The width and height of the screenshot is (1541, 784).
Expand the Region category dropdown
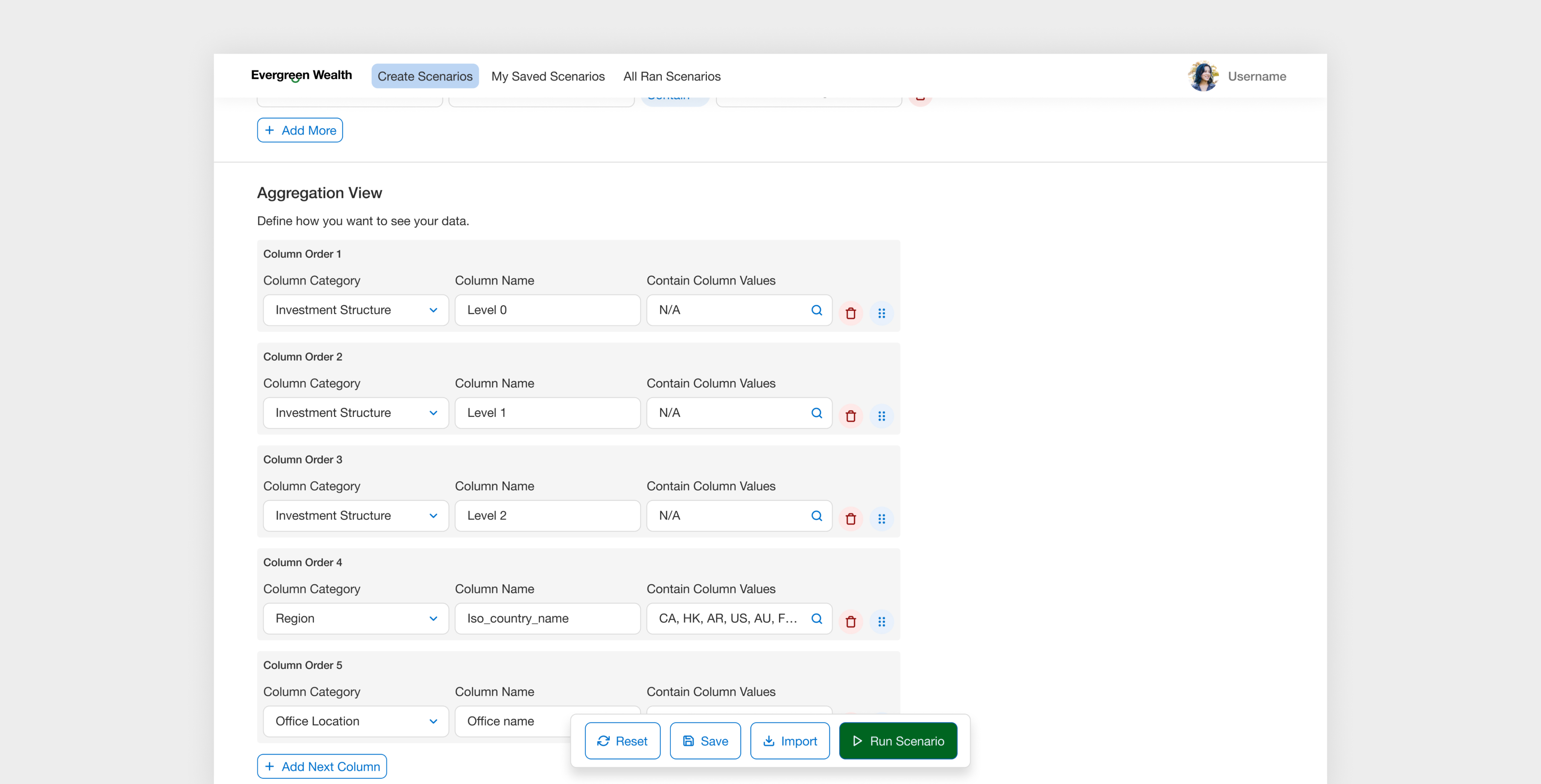tap(356, 618)
